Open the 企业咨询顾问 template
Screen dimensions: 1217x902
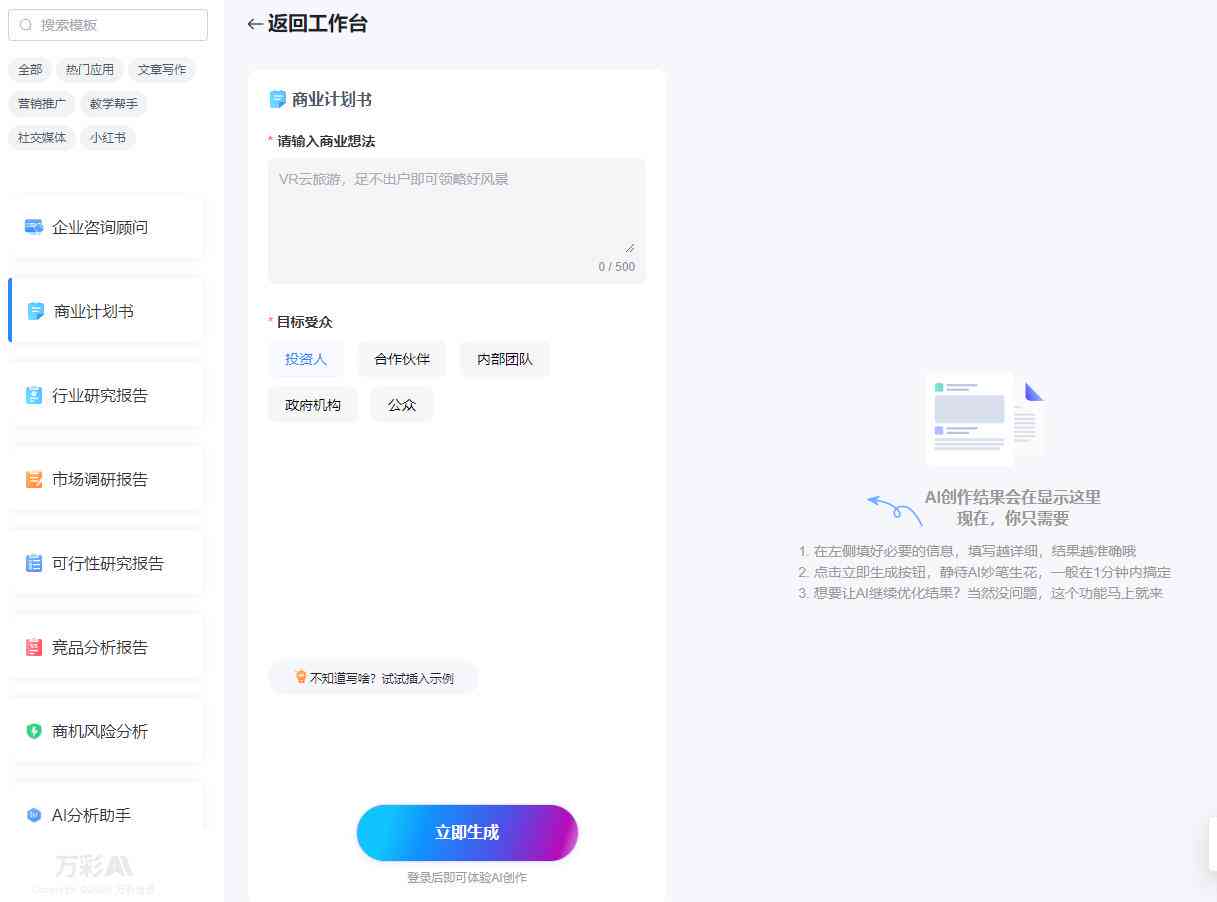(106, 227)
